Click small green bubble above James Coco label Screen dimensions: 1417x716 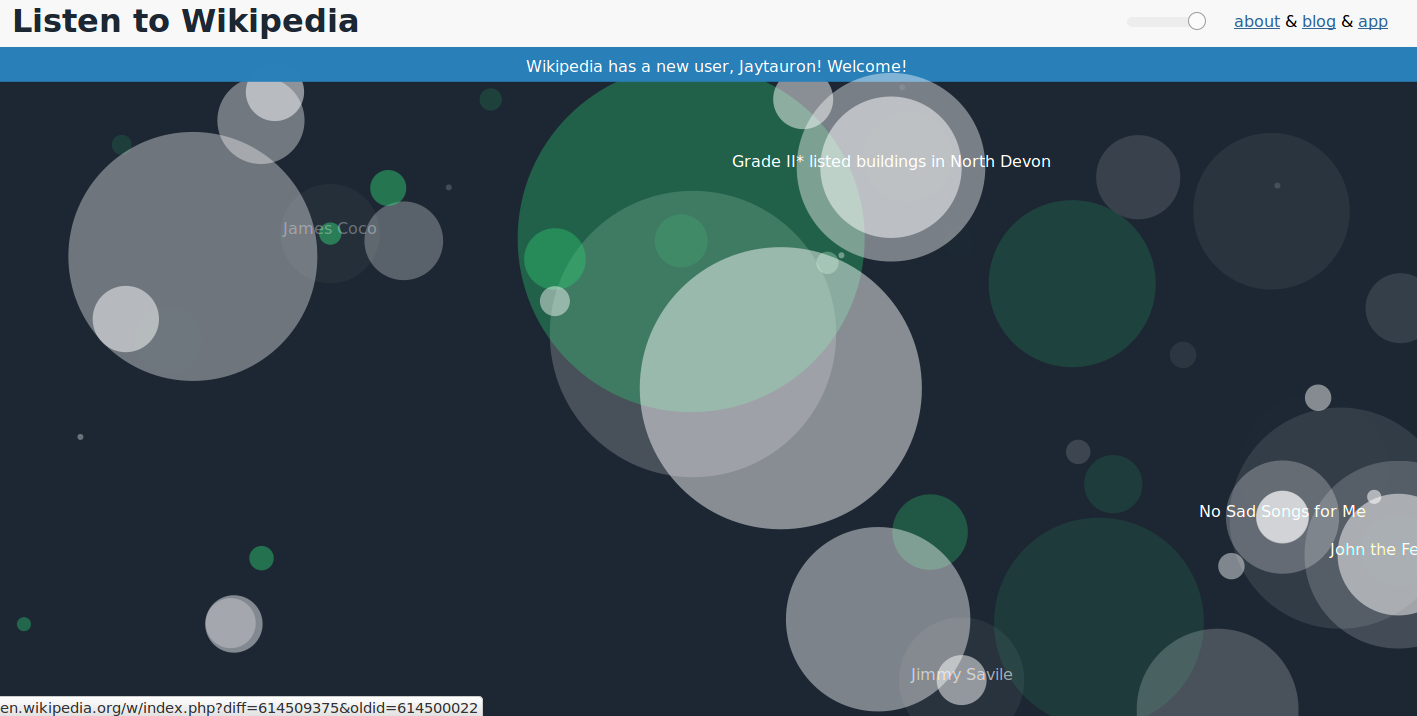tap(388, 188)
